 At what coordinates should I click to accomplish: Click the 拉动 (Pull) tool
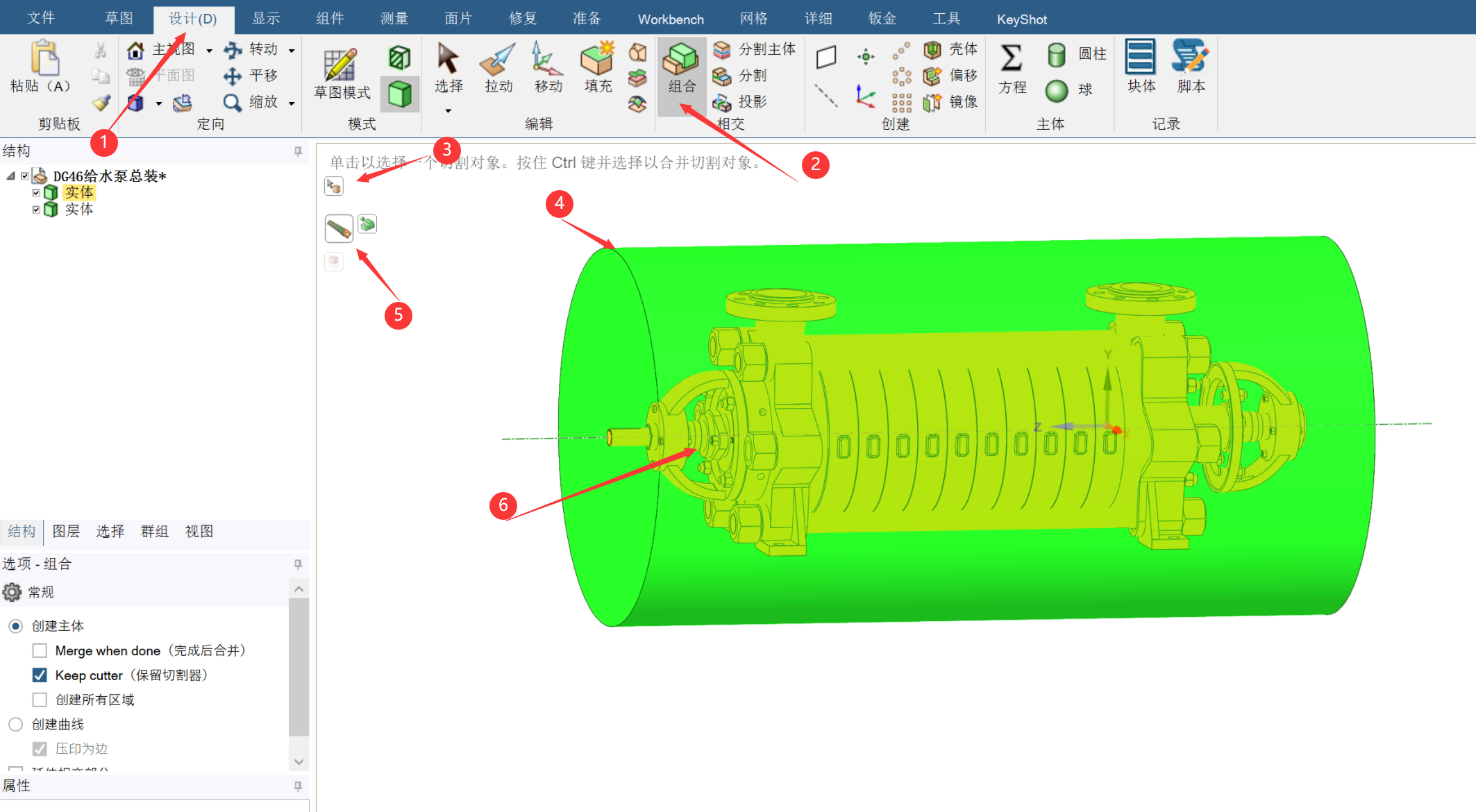[498, 69]
